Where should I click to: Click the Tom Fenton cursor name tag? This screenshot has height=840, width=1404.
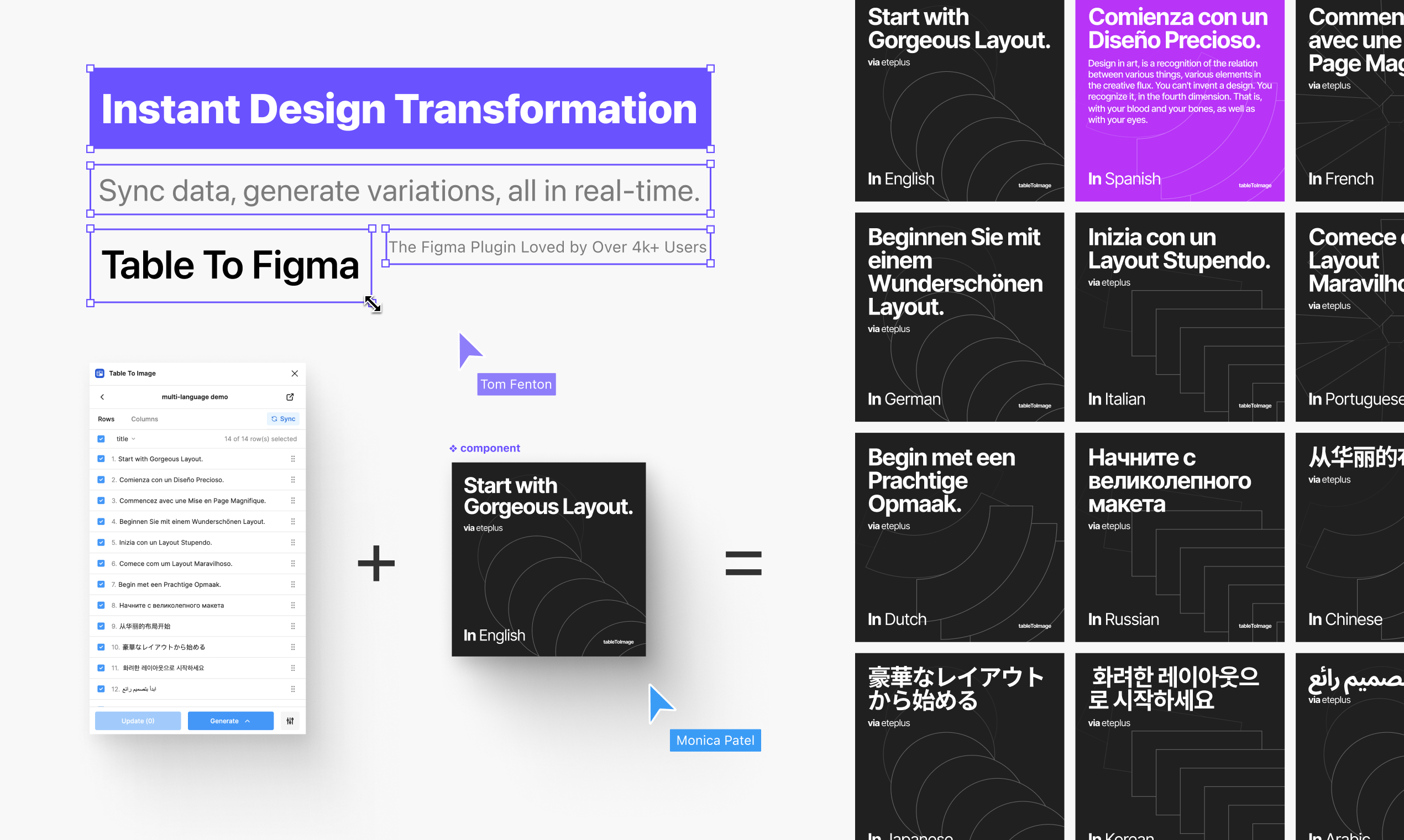pyautogui.click(x=516, y=384)
